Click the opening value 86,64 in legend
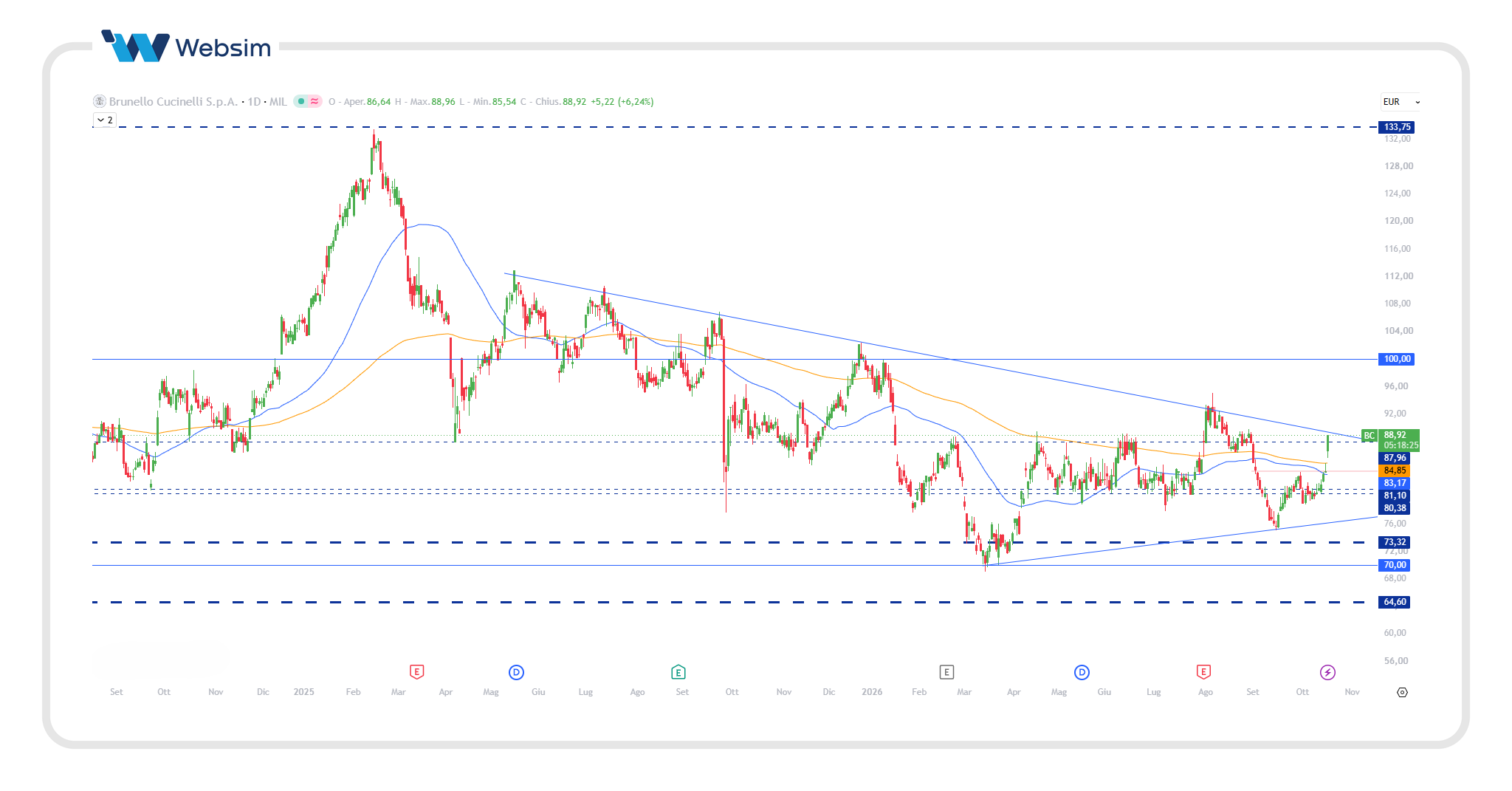 click(x=379, y=101)
